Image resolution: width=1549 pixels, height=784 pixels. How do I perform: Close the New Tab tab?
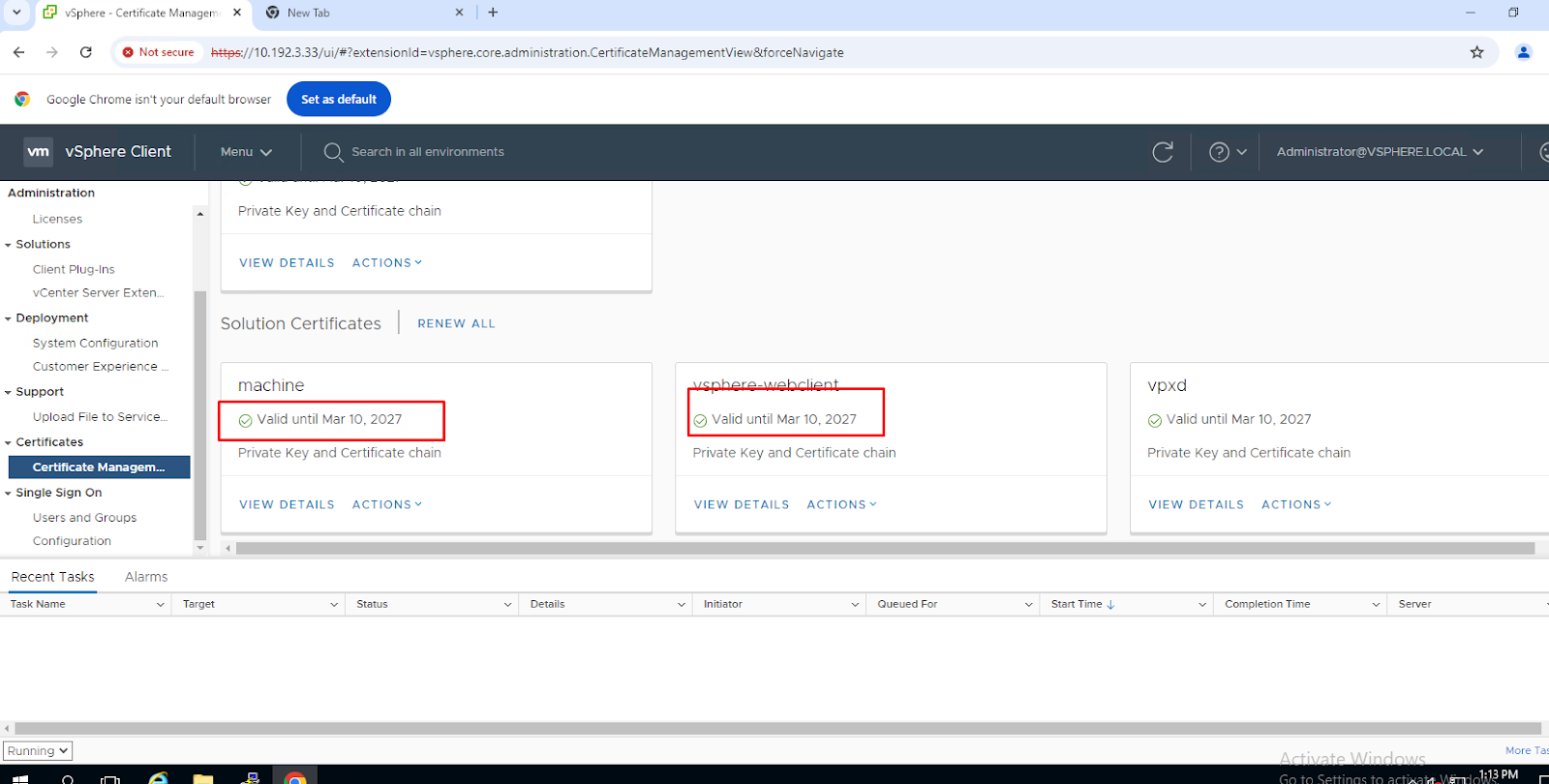tap(459, 13)
